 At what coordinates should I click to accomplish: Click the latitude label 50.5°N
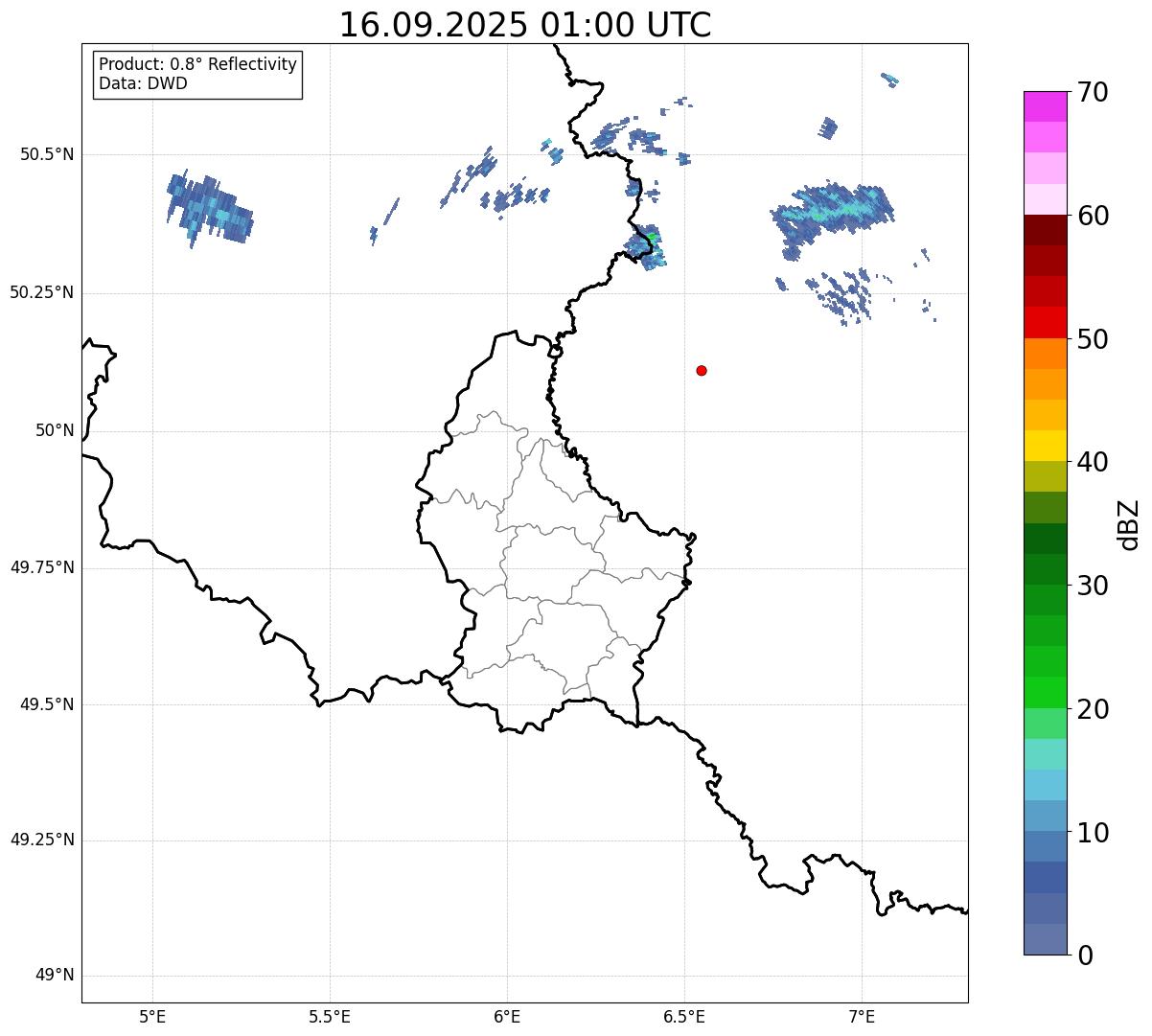coord(47,154)
